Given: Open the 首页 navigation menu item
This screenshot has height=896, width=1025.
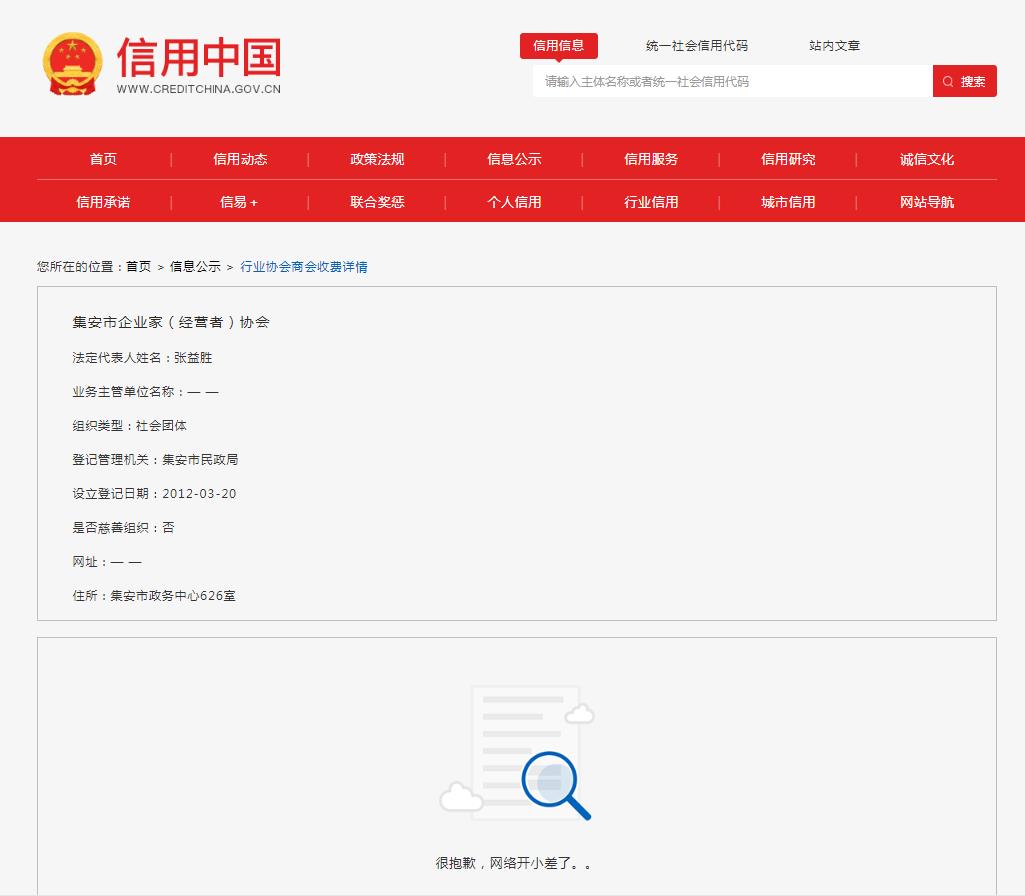Looking at the screenshot, I should click(103, 159).
